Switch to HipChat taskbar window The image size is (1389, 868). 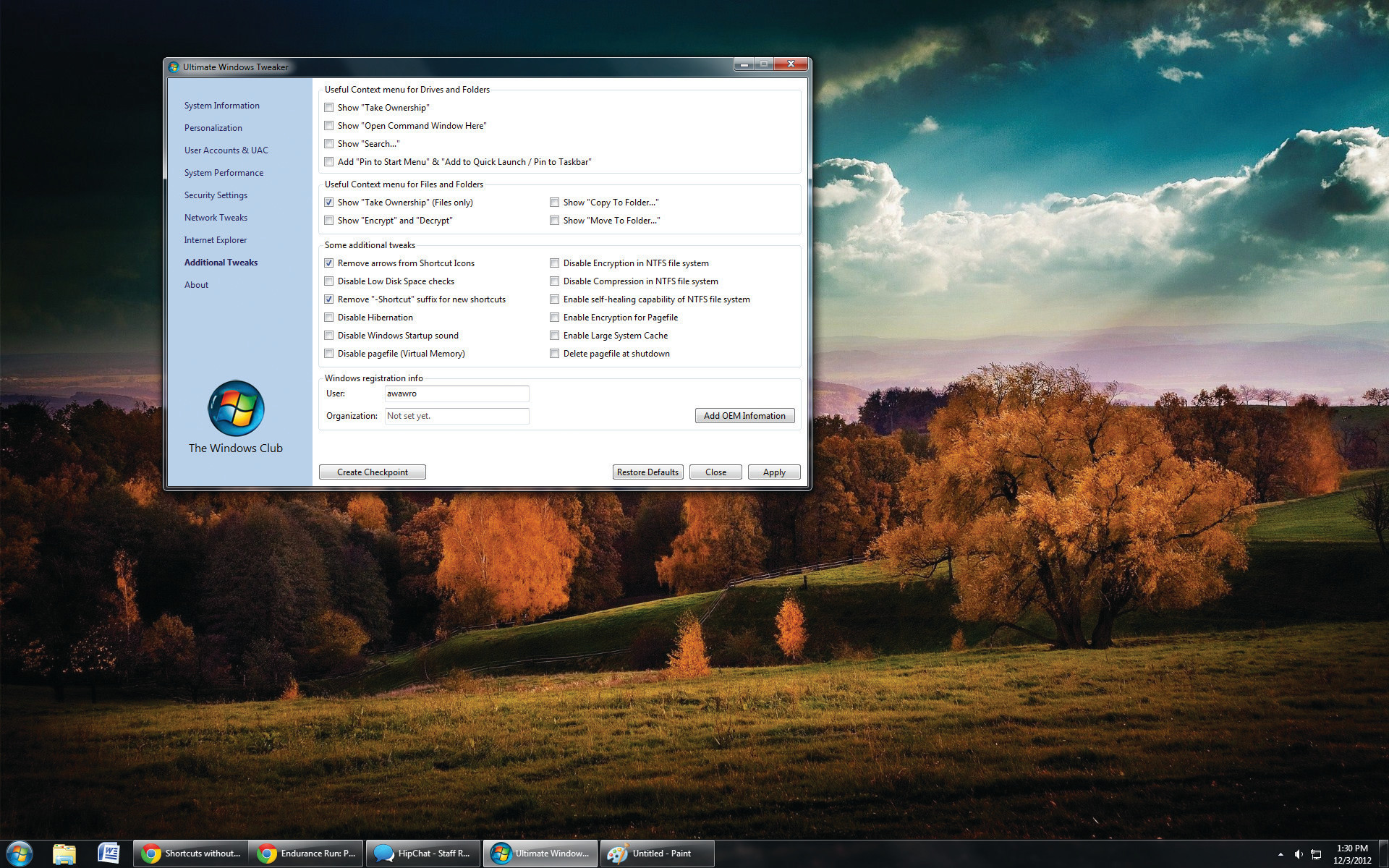tap(423, 854)
